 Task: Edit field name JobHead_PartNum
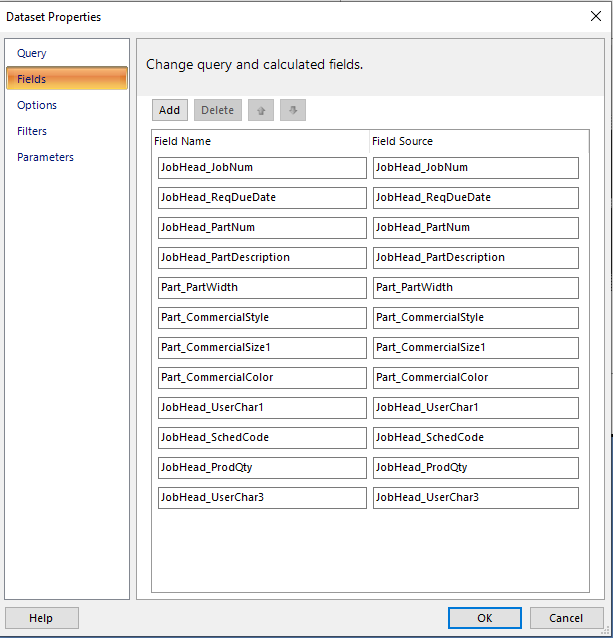pos(262,228)
